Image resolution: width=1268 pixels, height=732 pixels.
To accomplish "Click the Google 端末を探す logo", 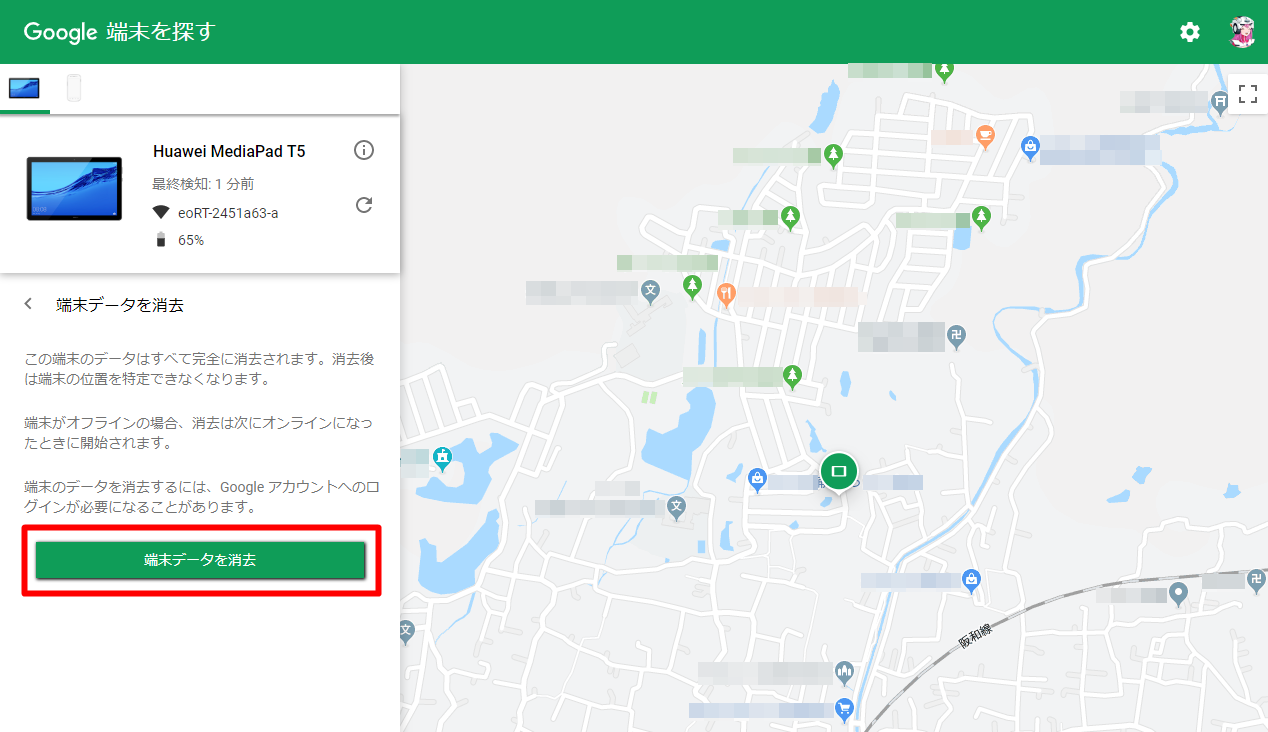I will [x=119, y=32].
